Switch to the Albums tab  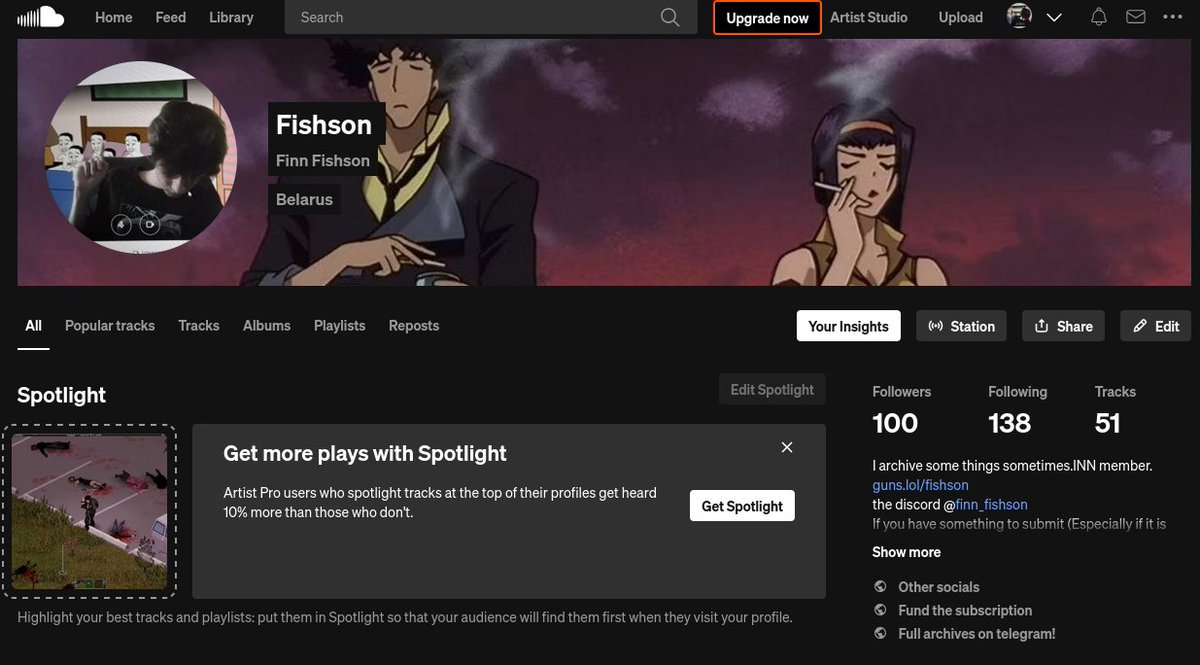click(x=267, y=326)
